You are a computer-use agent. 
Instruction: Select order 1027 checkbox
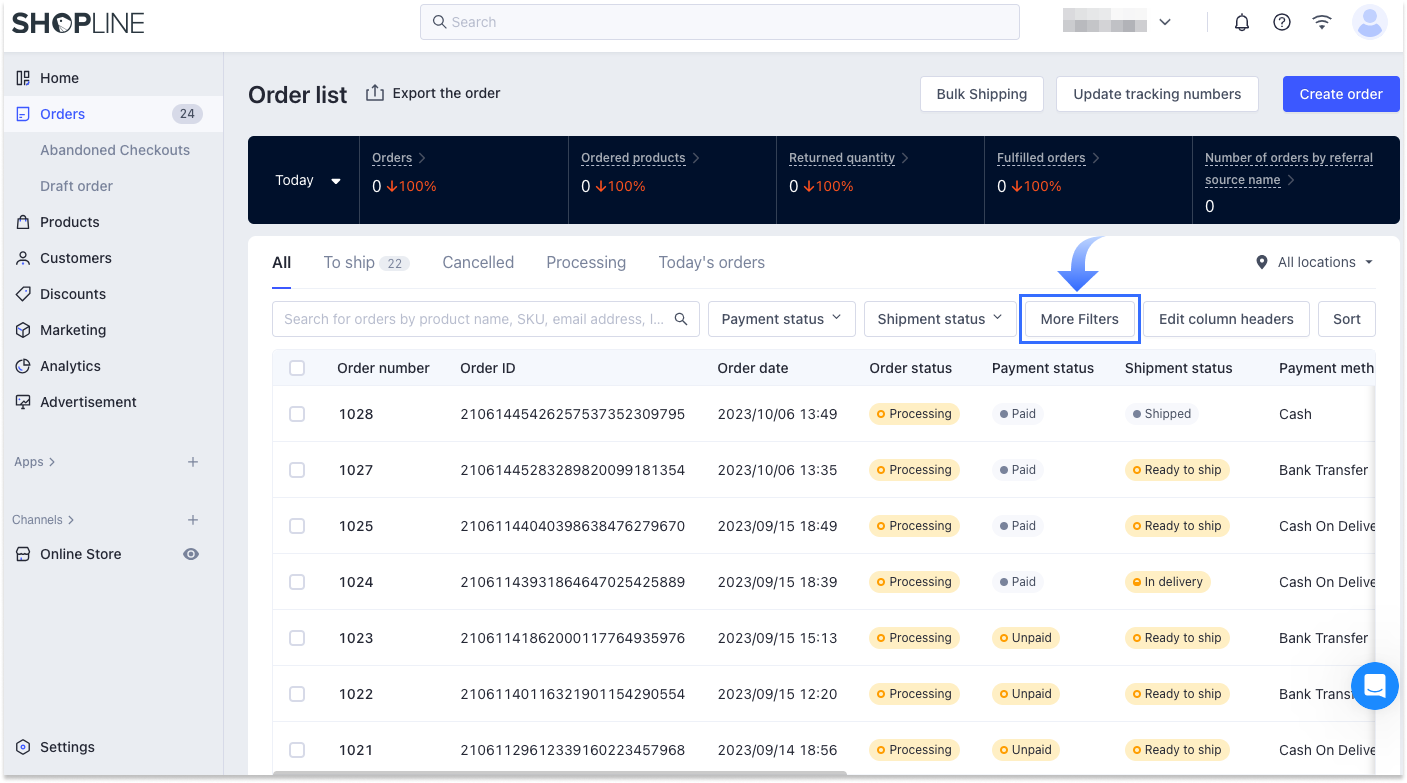pos(297,470)
